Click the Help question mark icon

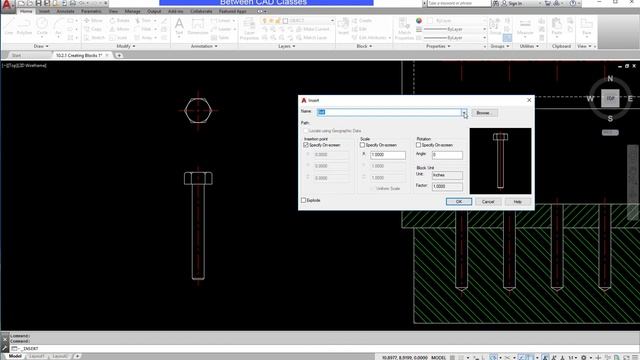coord(573,3)
